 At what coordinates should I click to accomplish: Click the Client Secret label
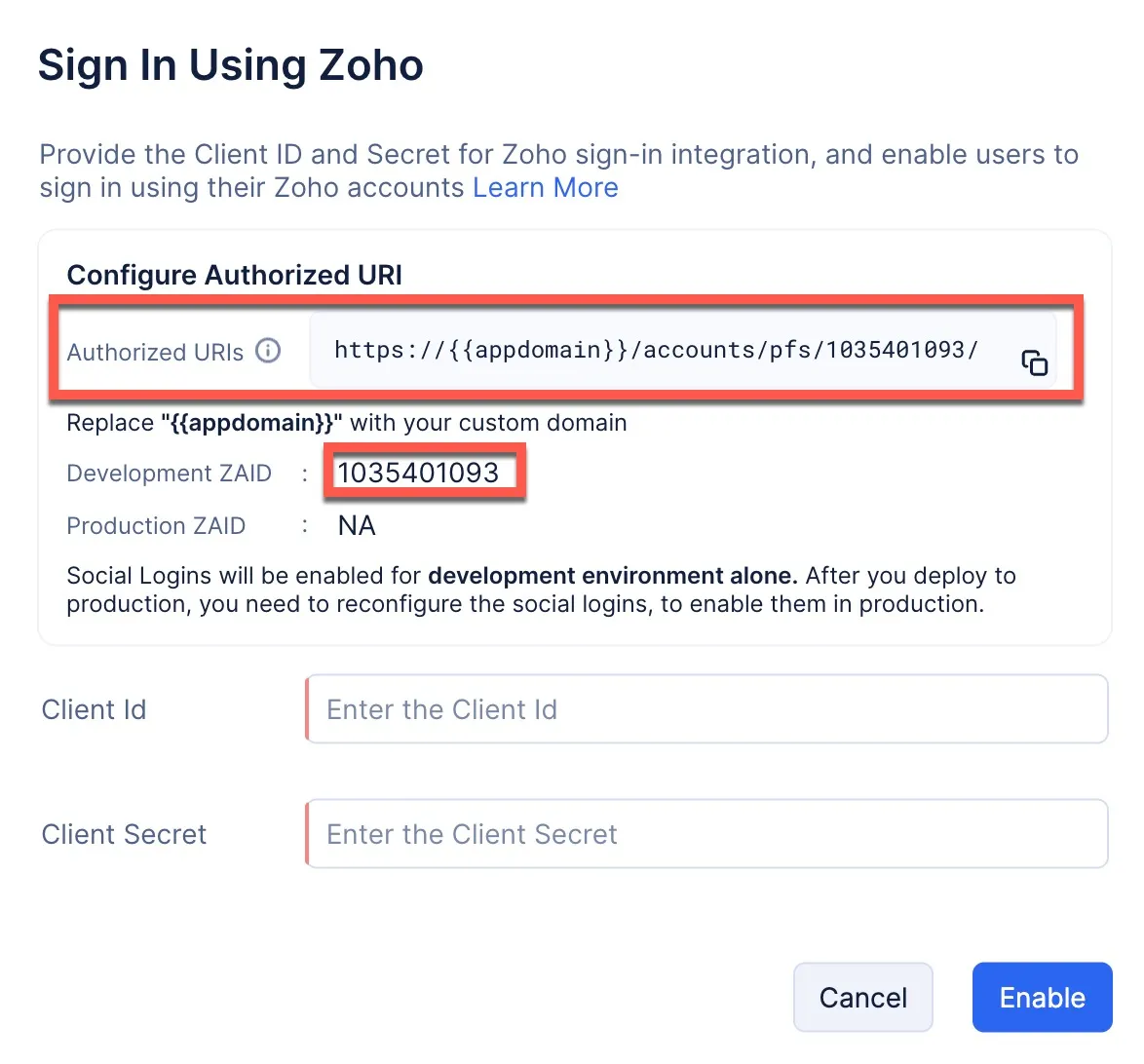pyautogui.click(x=124, y=834)
